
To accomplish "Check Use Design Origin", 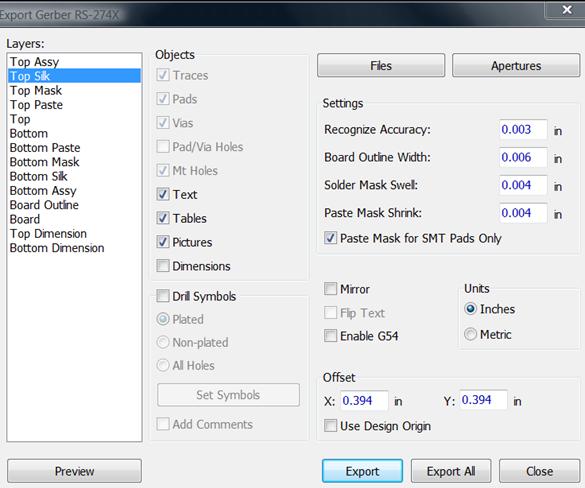I will [x=330, y=426].
